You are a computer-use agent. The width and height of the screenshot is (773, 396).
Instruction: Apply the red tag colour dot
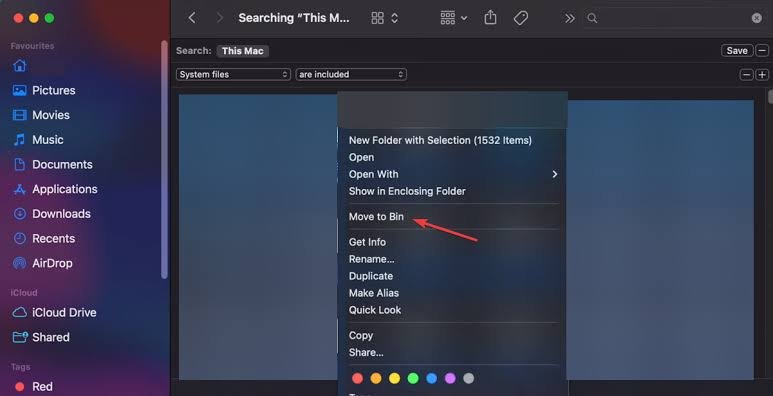[358, 378]
